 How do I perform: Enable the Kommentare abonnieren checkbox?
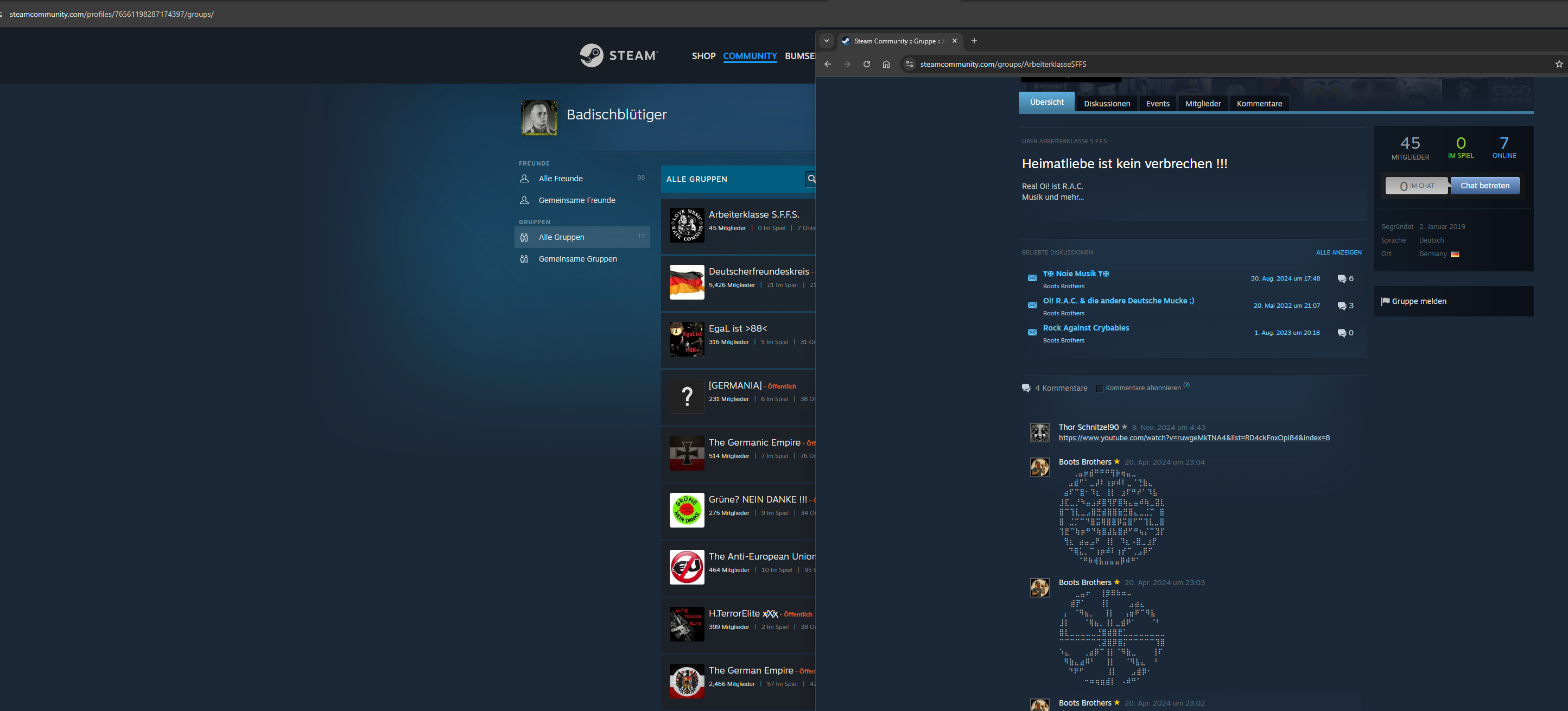1099,389
